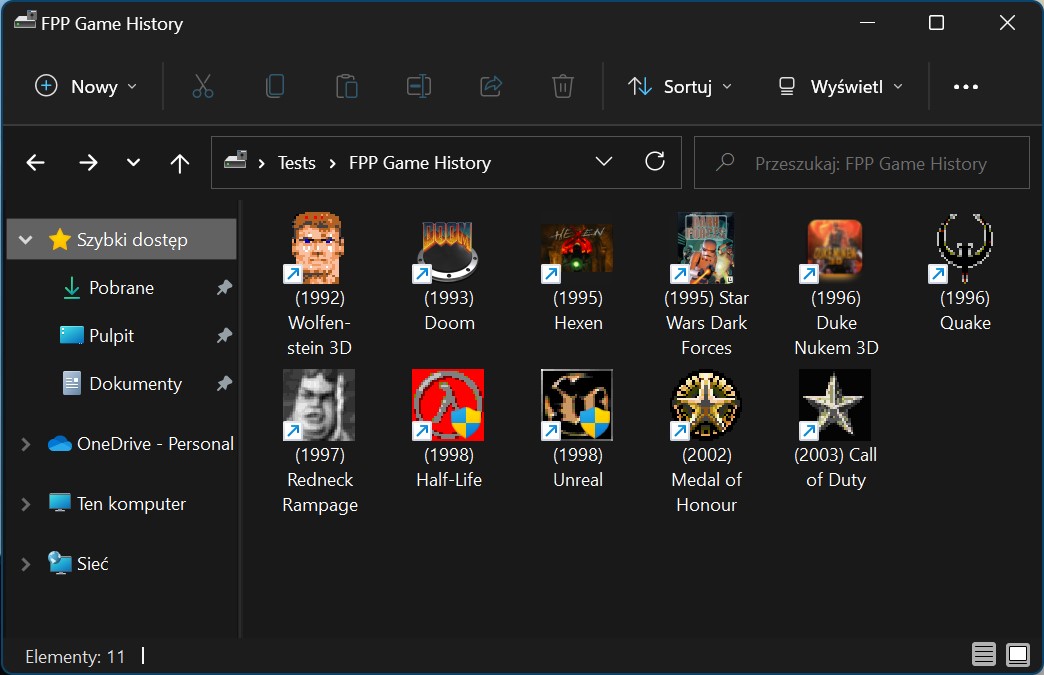The width and height of the screenshot is (1044, 675).
Task: Select the Doom game shortcut
Action: 448,247
